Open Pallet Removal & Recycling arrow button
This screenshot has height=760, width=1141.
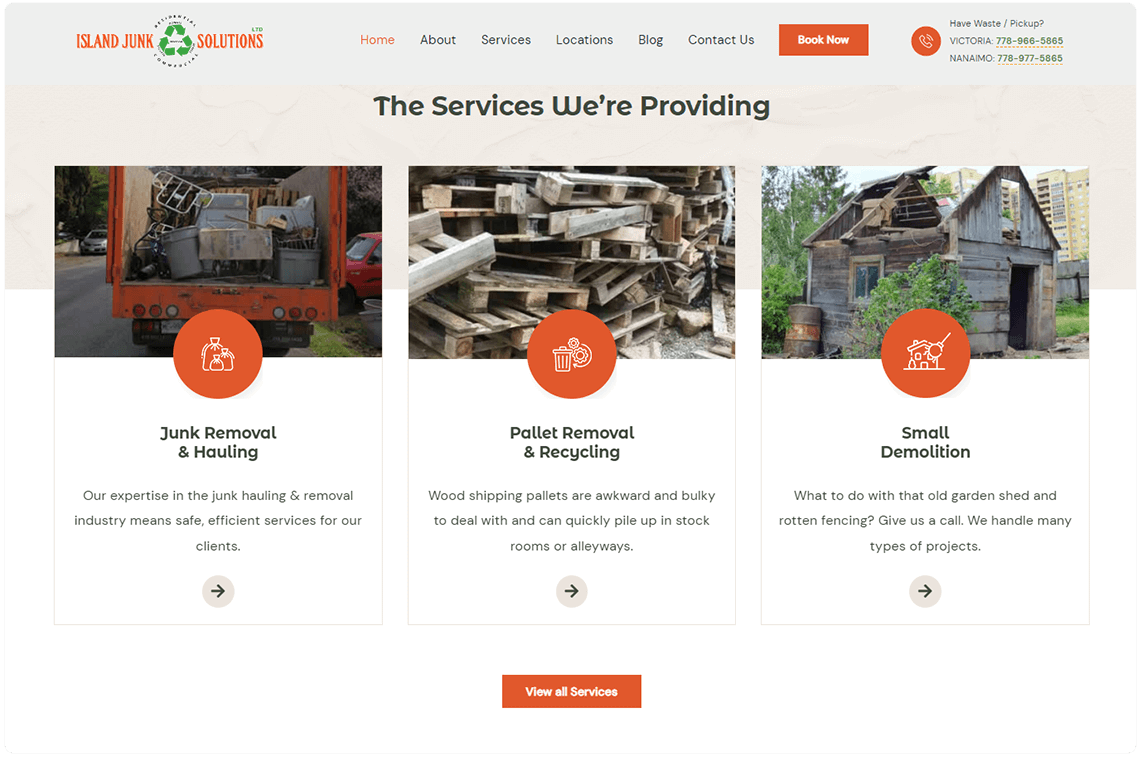[x=572, y=591]
